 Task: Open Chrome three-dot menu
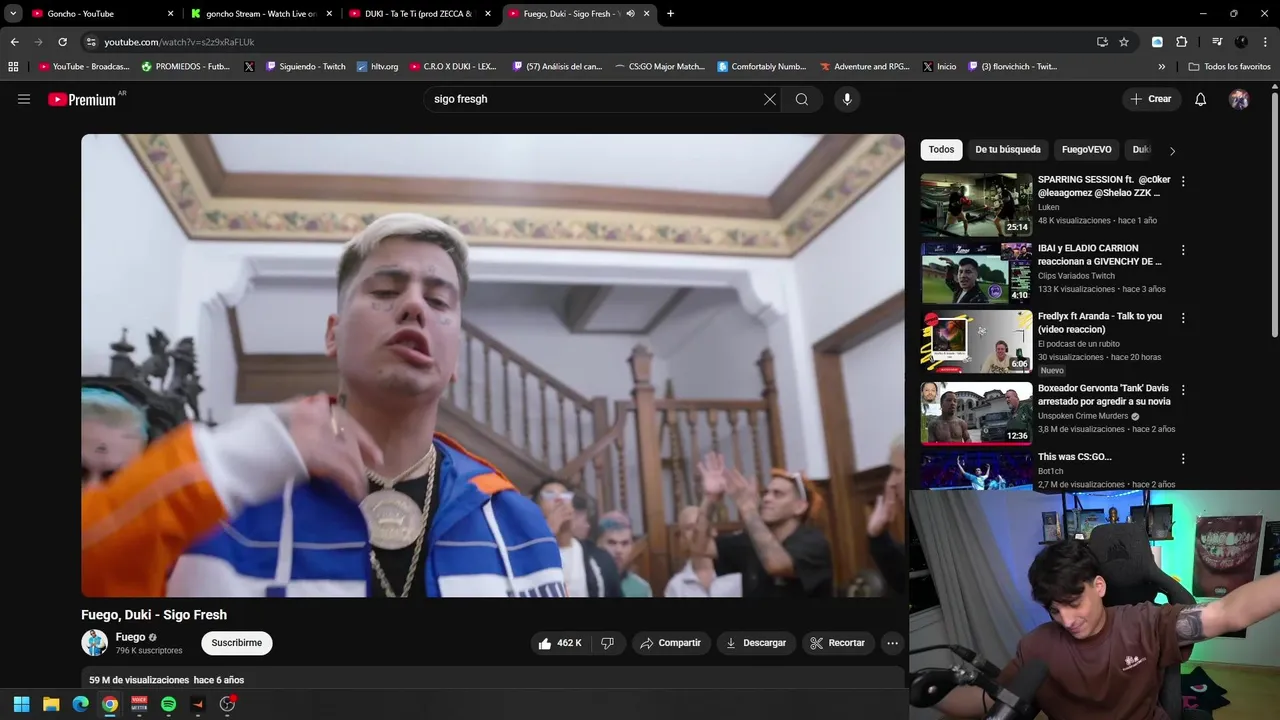1266,42
